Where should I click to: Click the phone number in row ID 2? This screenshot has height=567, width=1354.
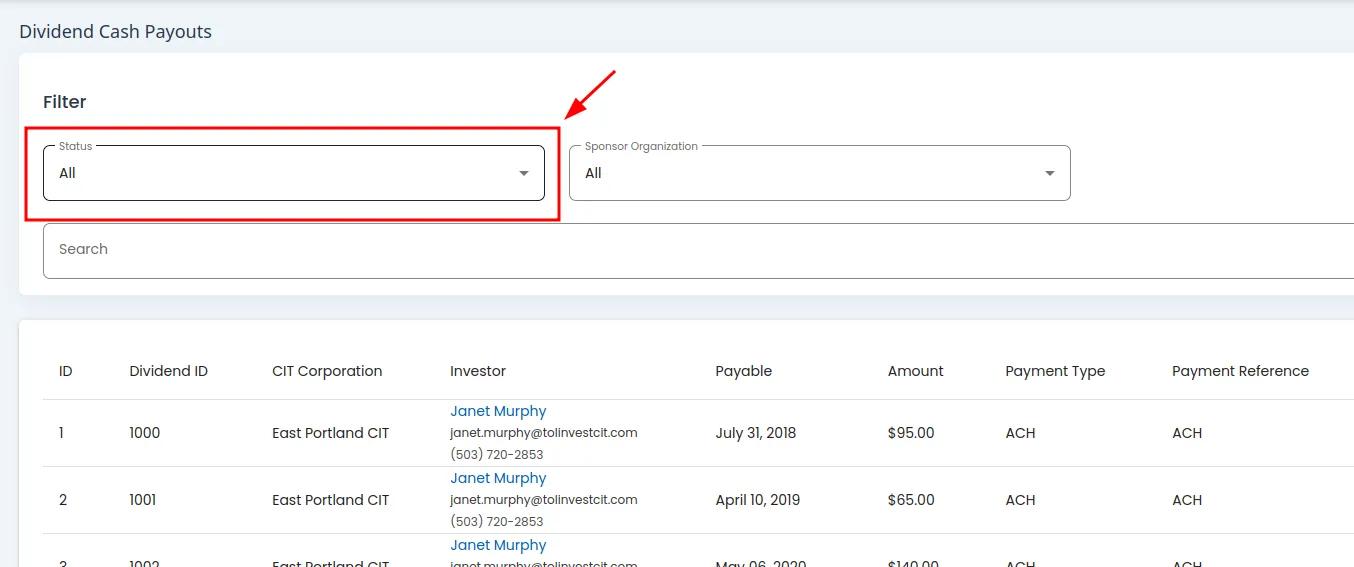(496, 521)
